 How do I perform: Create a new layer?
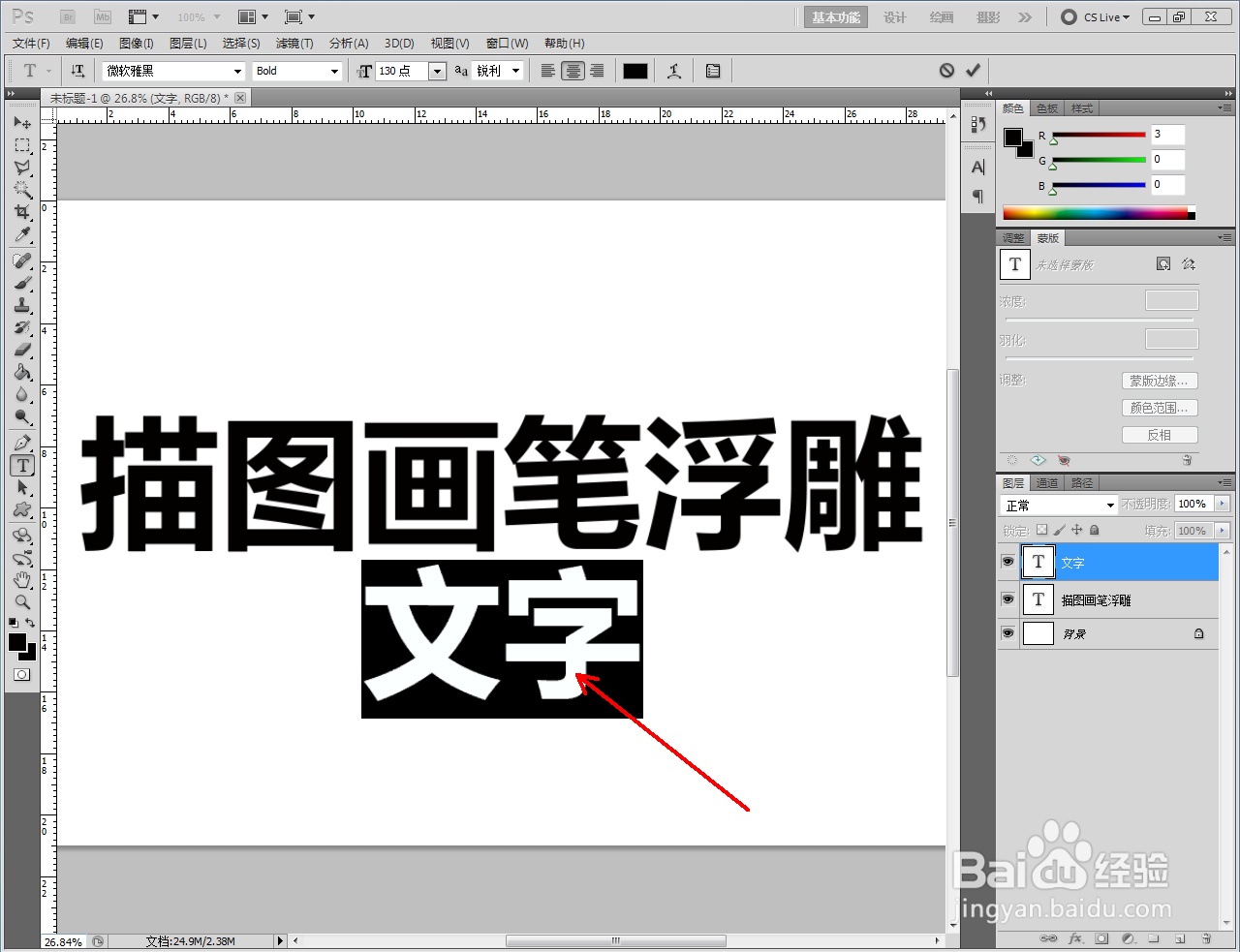1180,938
